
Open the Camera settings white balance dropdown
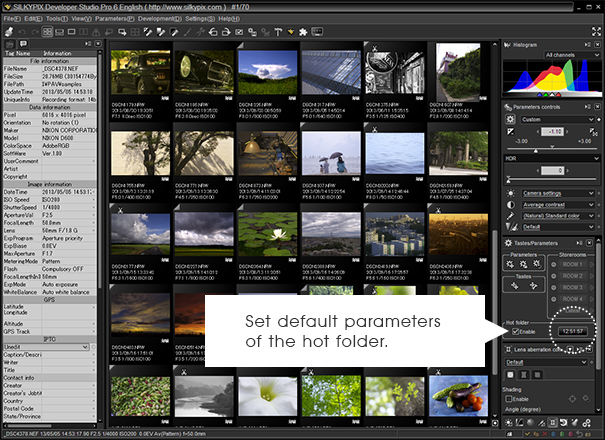(x=558, y=193)
